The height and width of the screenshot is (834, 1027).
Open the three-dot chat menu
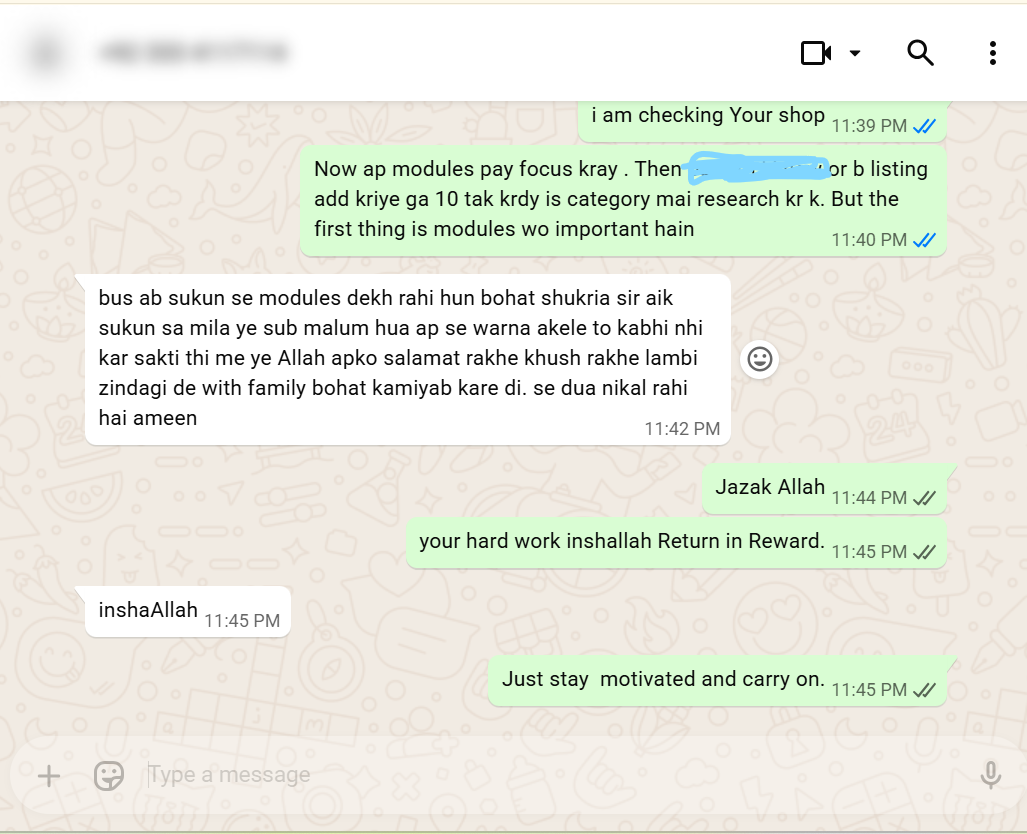click(993, 53)
